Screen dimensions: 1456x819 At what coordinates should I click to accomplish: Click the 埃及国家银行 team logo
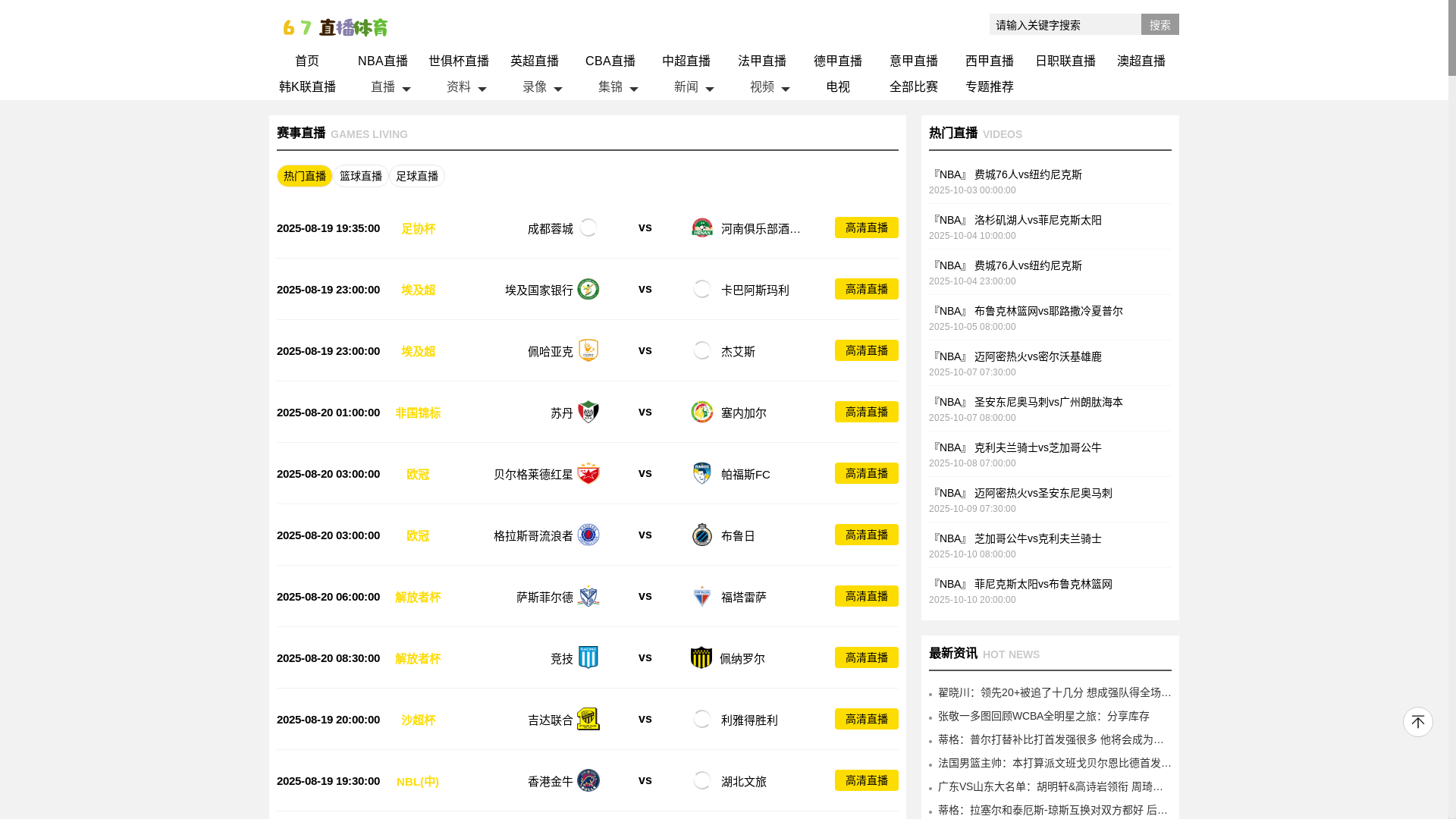point(588,289)
